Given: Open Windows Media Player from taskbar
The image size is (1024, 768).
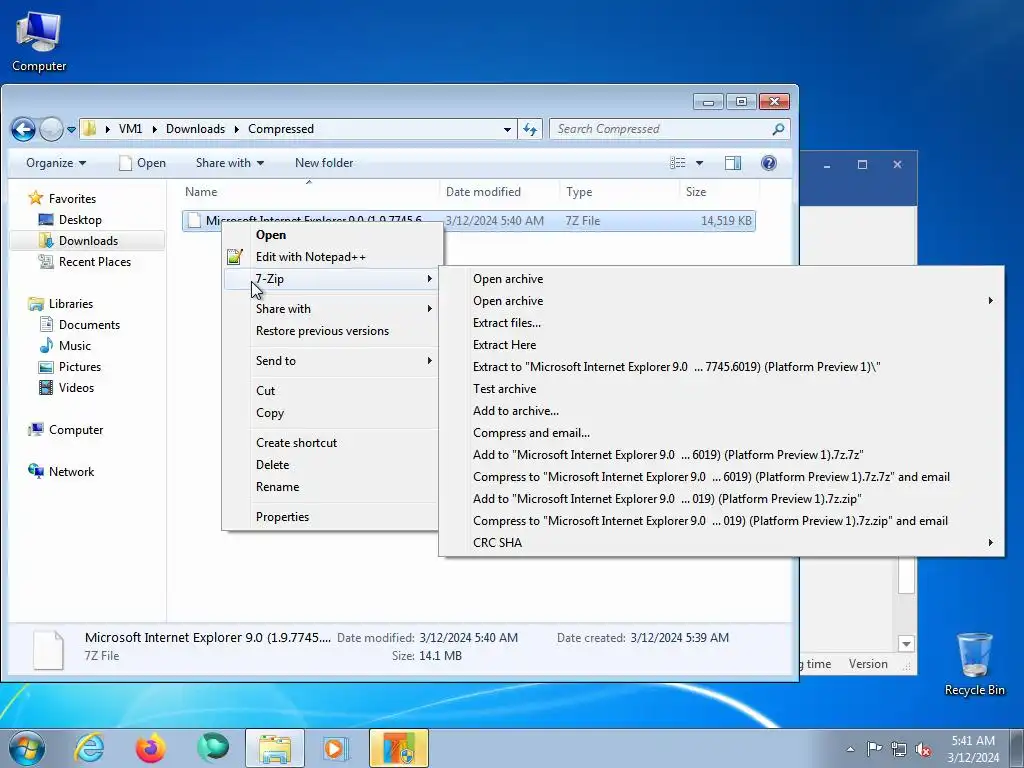Looking at the screenshot, I should click(336, 748).
